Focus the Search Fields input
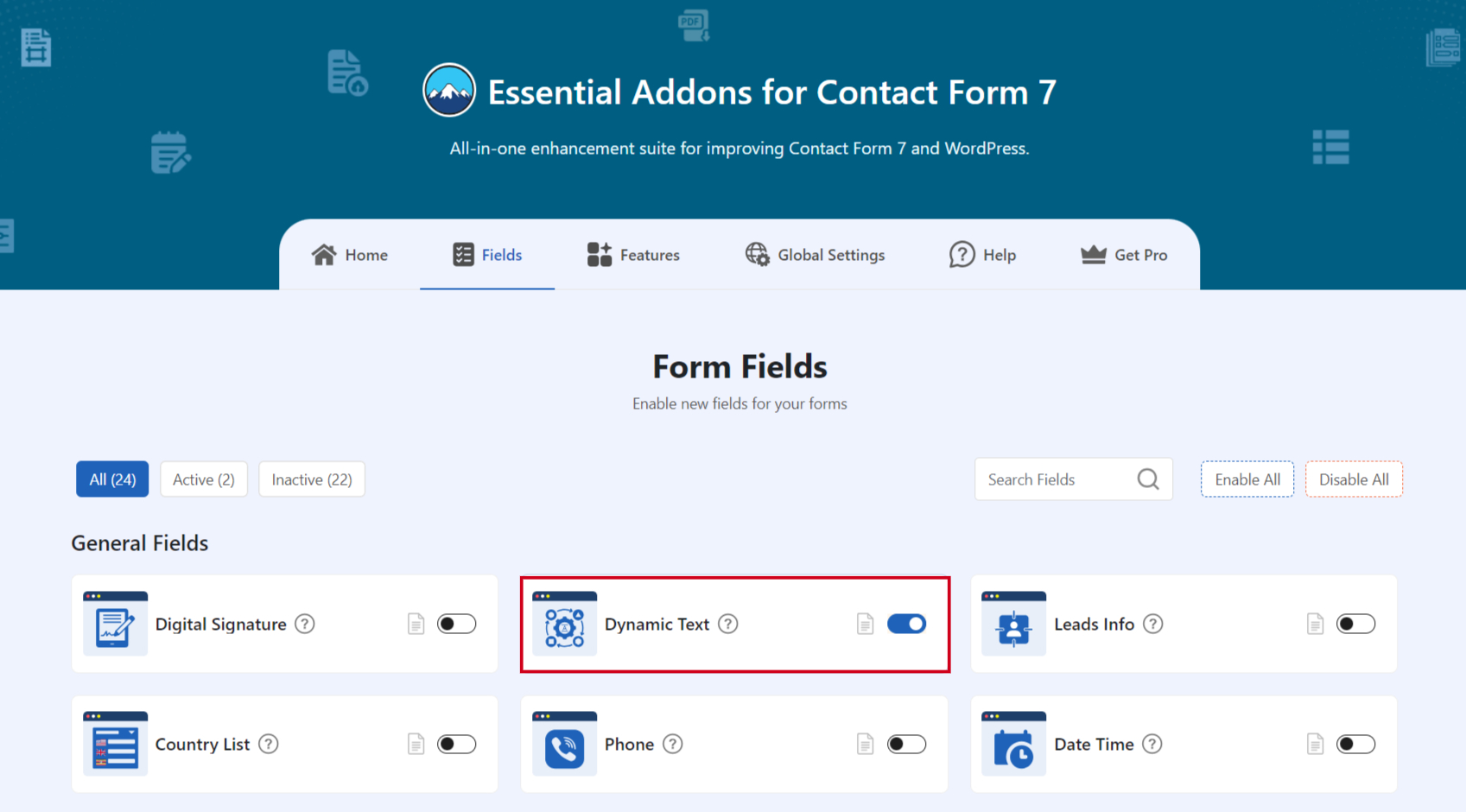 click(1074, 479)
